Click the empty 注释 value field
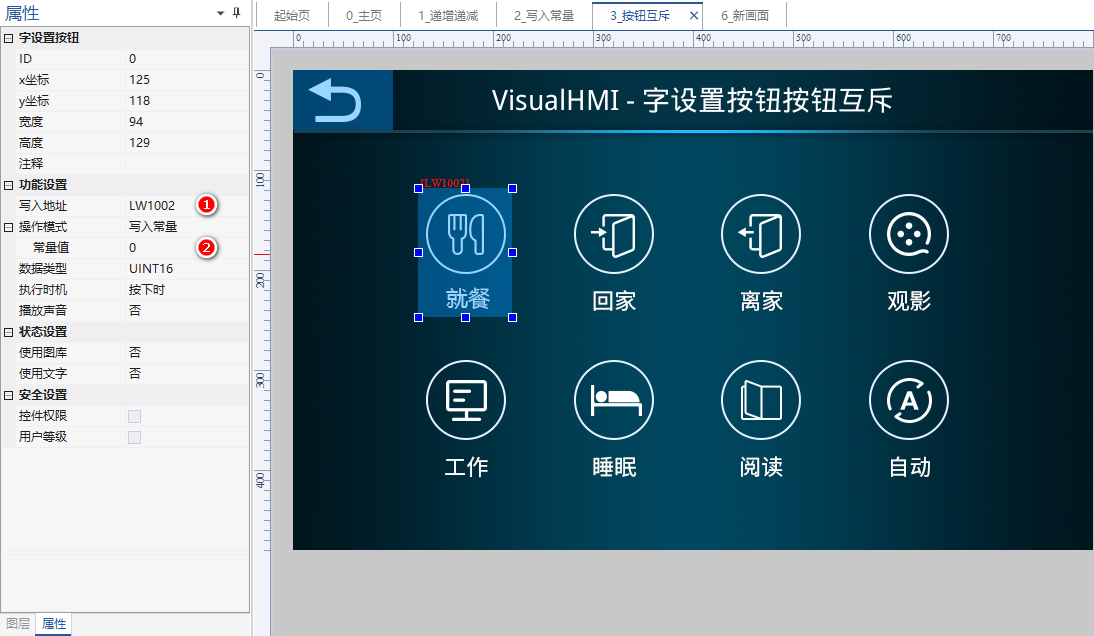This screenshot has height=636, width=1094. 187,163
